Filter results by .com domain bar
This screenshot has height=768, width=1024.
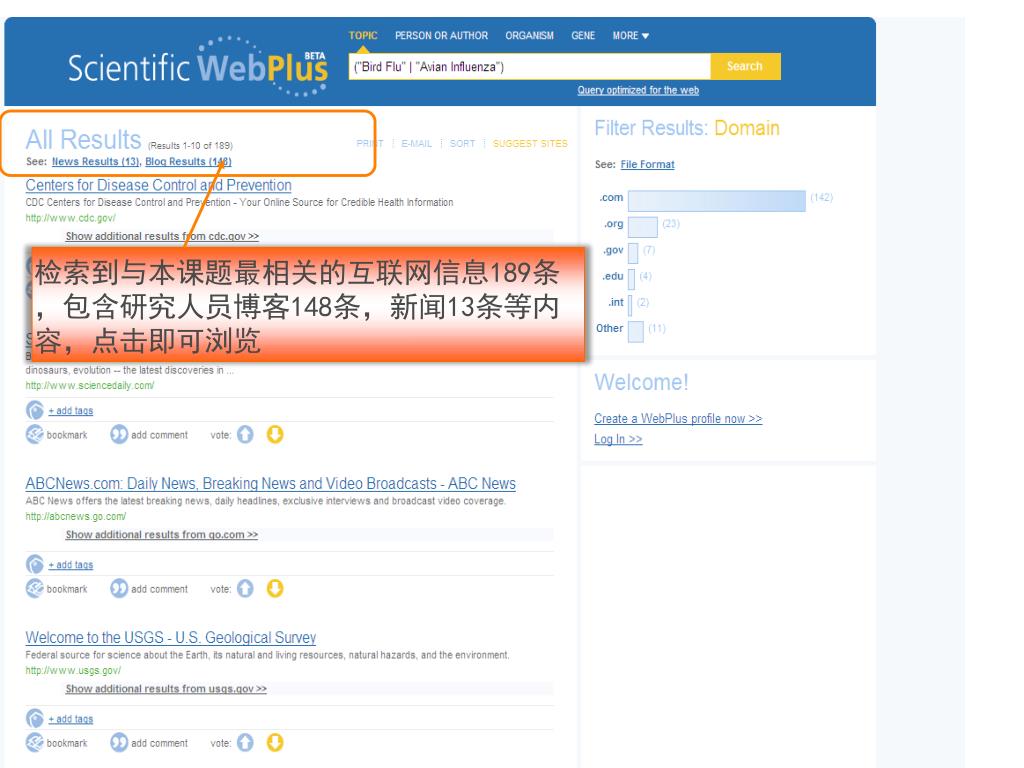716,200
